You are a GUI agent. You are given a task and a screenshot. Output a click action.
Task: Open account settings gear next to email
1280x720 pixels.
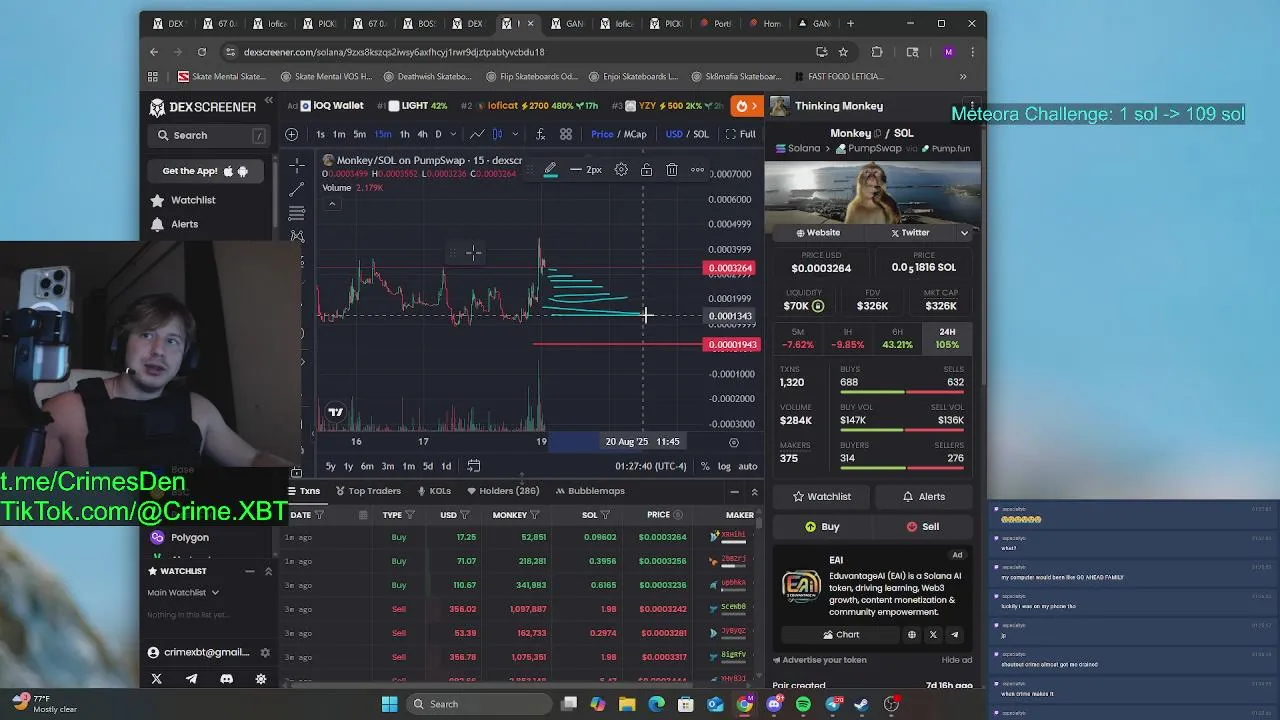[265, 653]
